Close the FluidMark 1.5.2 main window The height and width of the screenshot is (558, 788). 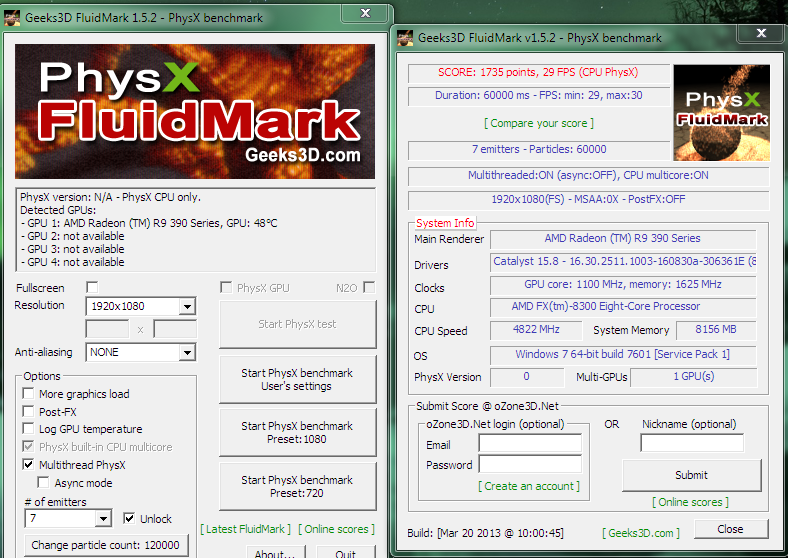pyautogui.click(x=366, y=13)
